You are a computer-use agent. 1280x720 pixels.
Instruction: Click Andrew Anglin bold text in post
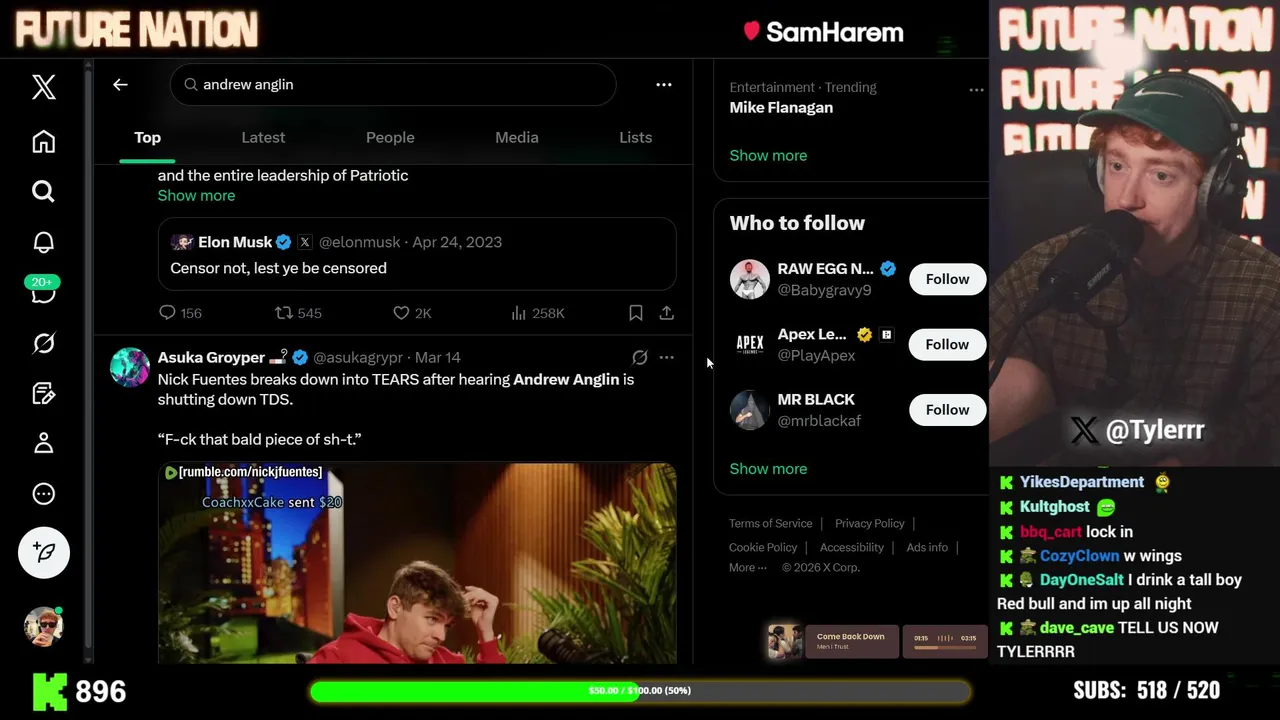(x=566, y=379)
